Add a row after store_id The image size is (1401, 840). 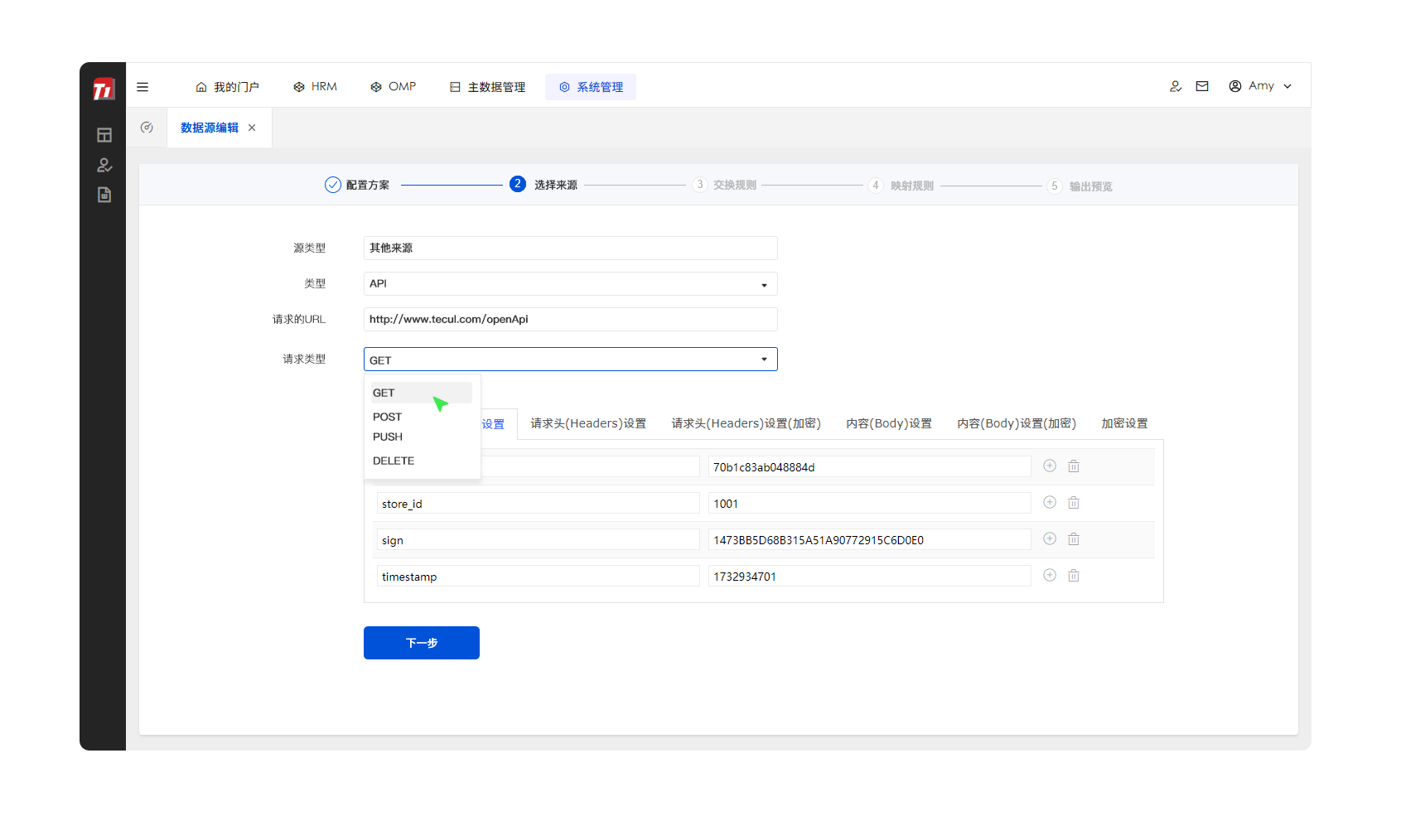(1050, 502)
